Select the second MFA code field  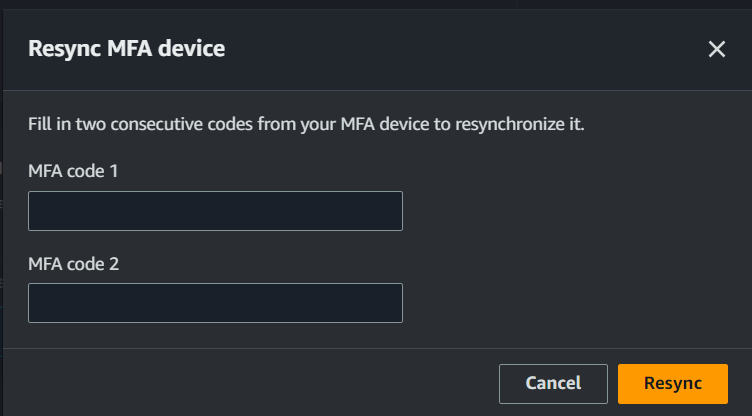(x=215, y=303)
